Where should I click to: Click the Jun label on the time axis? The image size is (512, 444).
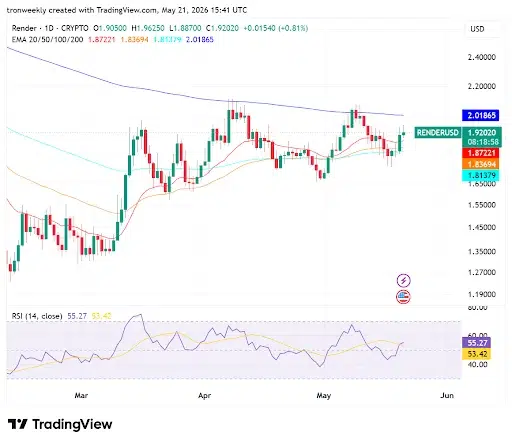447,396
